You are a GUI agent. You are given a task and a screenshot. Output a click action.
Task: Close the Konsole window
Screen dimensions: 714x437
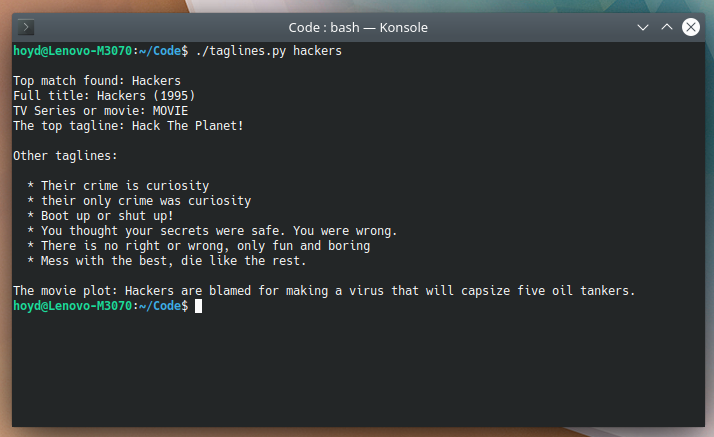pyautogui.click(x=690, y=28)
